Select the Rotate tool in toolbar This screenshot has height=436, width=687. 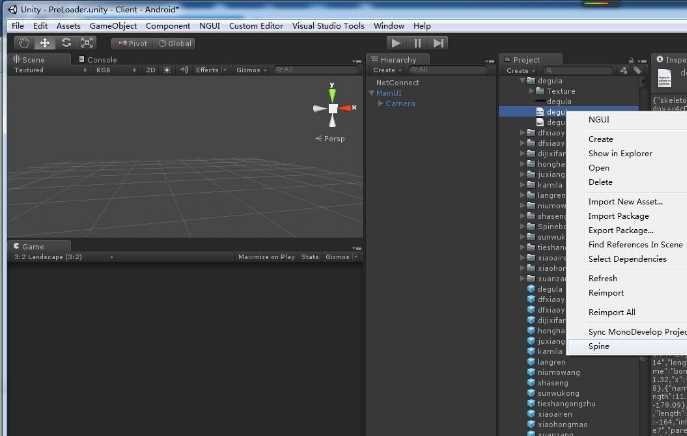(66, 43)
